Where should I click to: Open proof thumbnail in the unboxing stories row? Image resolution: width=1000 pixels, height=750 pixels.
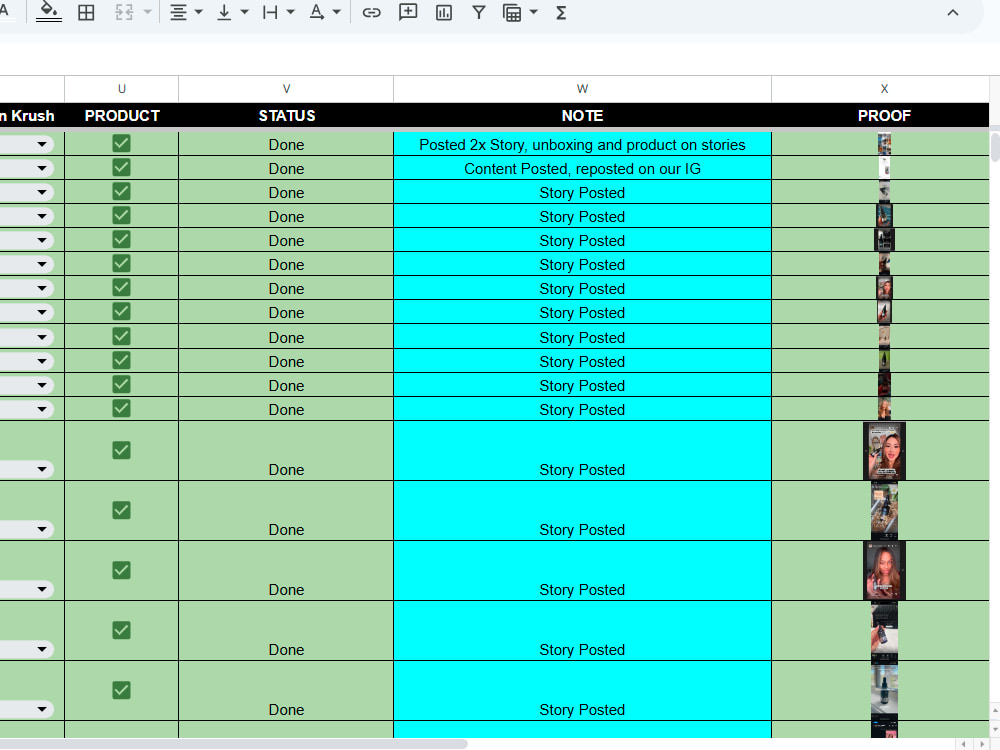coord(884,144)
